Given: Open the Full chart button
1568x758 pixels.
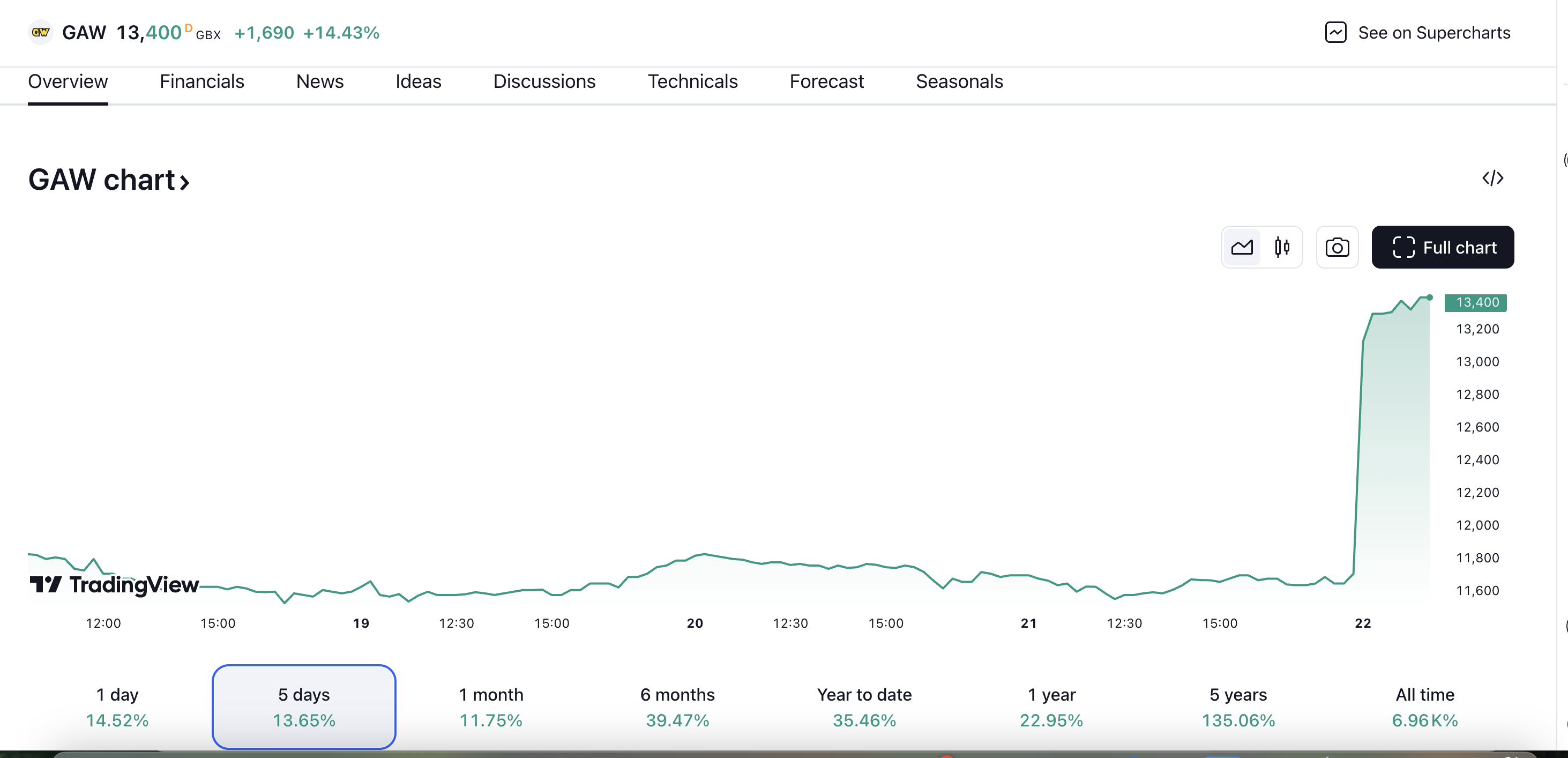Looking at the screenshot, I should (x=1443, y=247).
